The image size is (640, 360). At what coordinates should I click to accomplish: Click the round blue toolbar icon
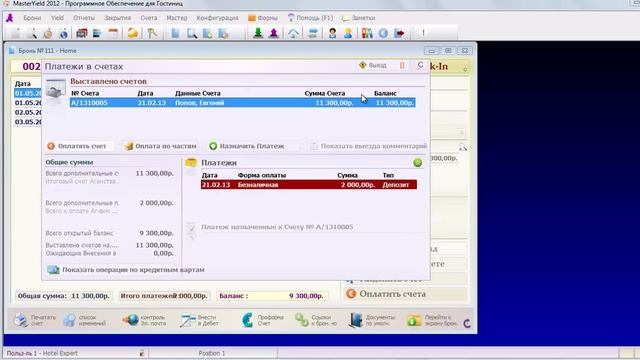point(383,33)
